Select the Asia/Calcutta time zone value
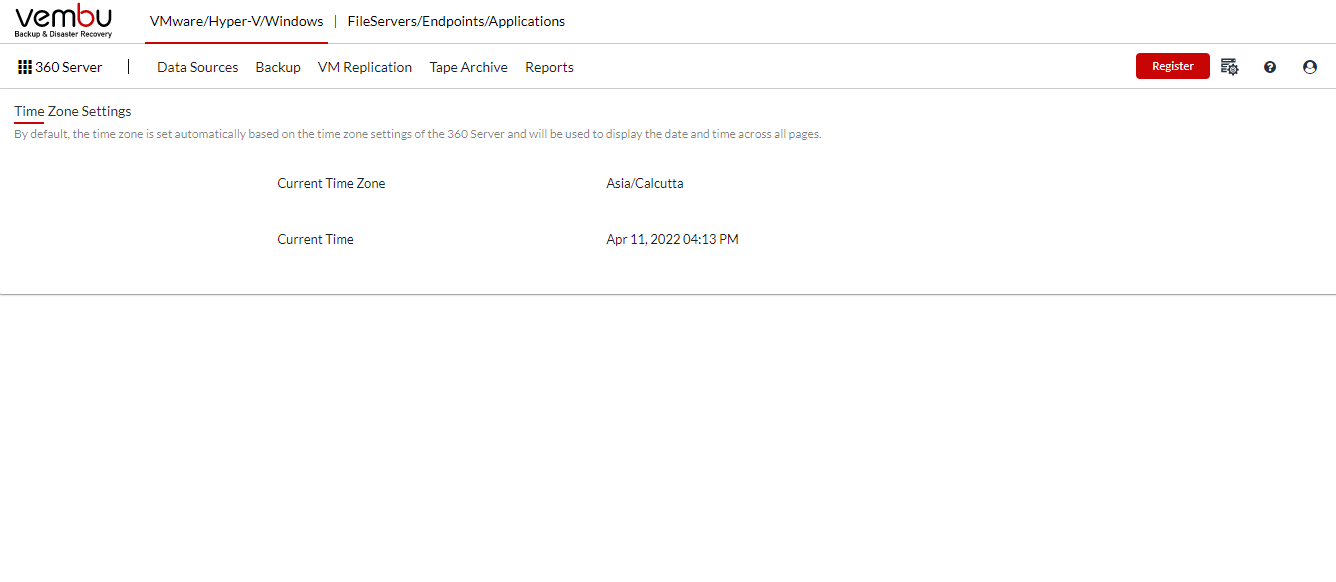This screenshot has width=1336, height=582. coord(645,183)
